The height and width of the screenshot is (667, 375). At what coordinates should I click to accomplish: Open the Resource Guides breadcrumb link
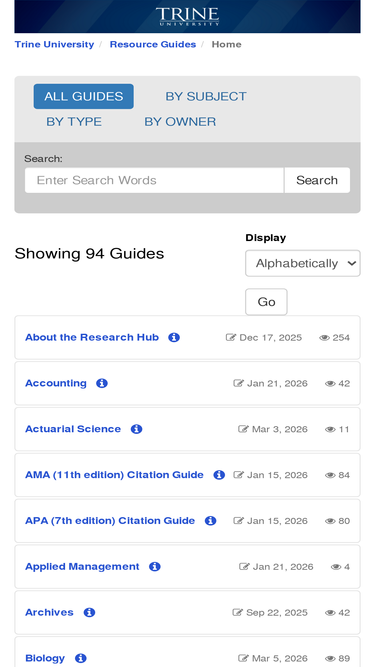pos(153,45)
